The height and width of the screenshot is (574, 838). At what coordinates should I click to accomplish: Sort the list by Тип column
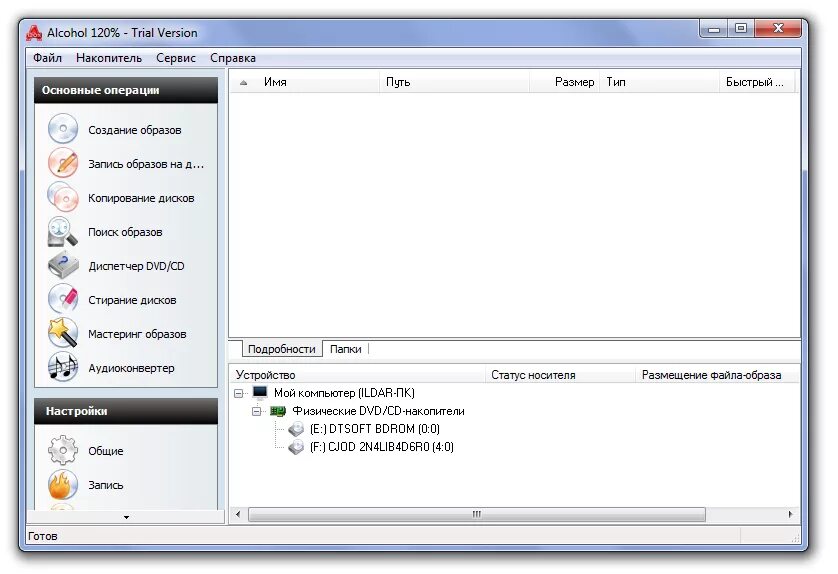(659, 82)
